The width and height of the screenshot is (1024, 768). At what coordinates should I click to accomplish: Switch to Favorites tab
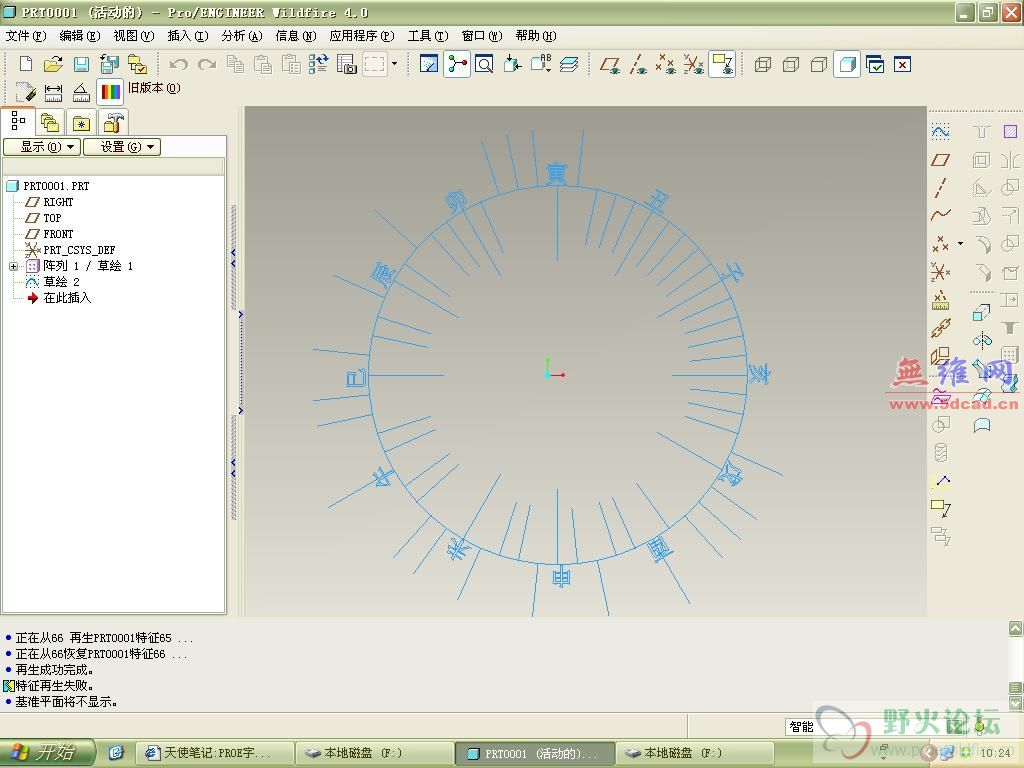point(81,122)
